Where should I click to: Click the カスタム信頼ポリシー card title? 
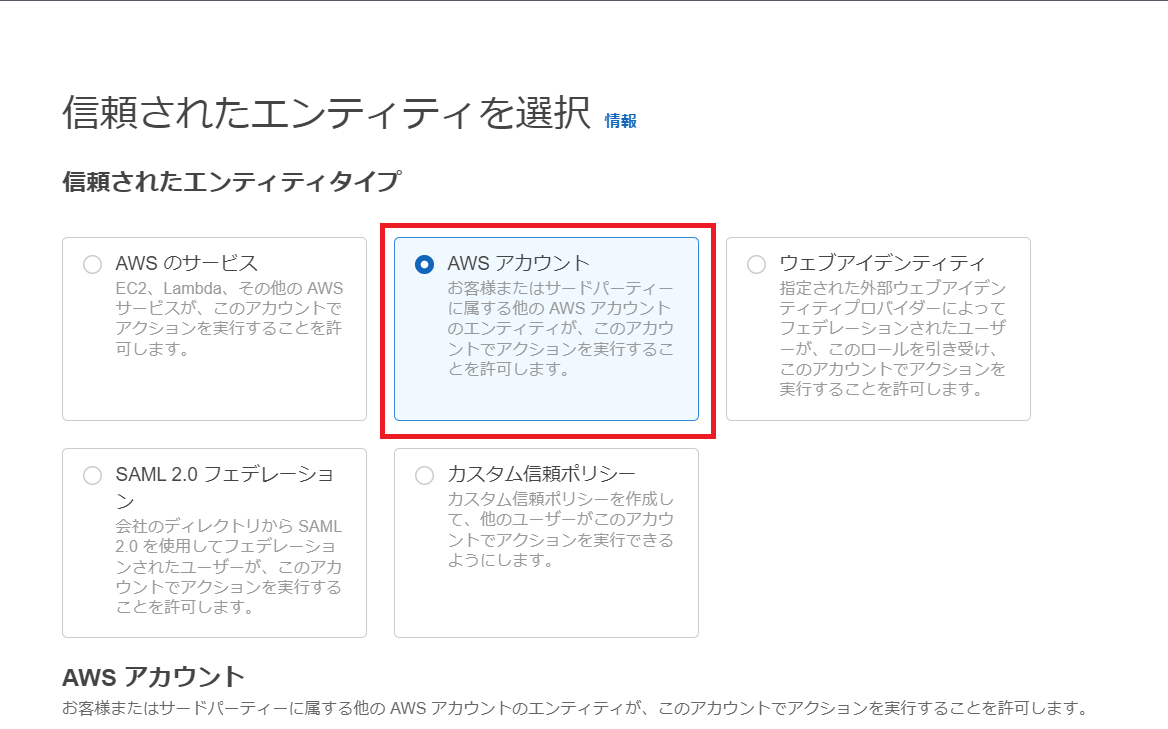click(x=542, y=474)
